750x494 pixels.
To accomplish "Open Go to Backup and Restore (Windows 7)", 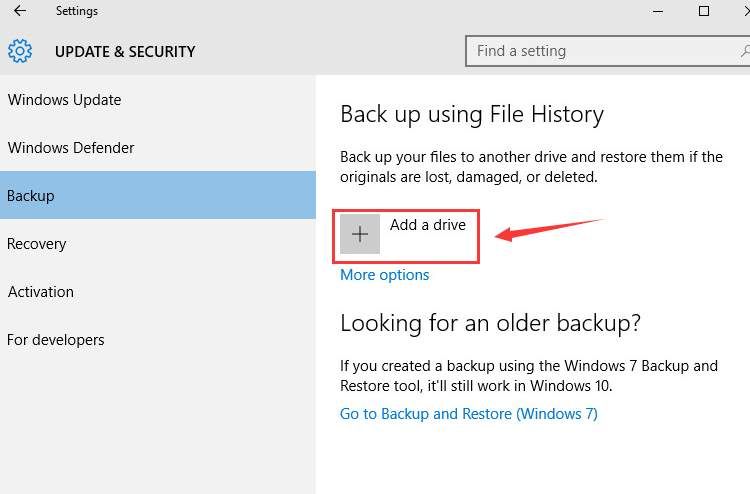I will tap(468, 414).
